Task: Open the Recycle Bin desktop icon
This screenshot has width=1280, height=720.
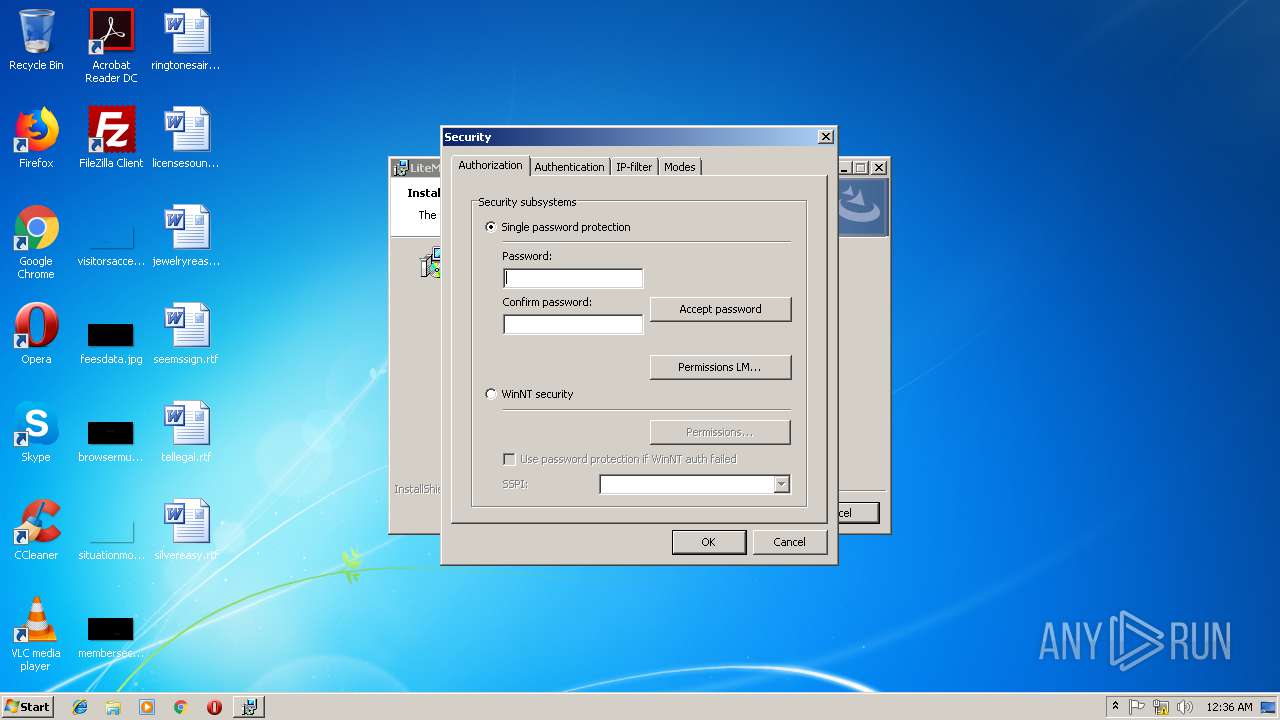Action: 36,40
